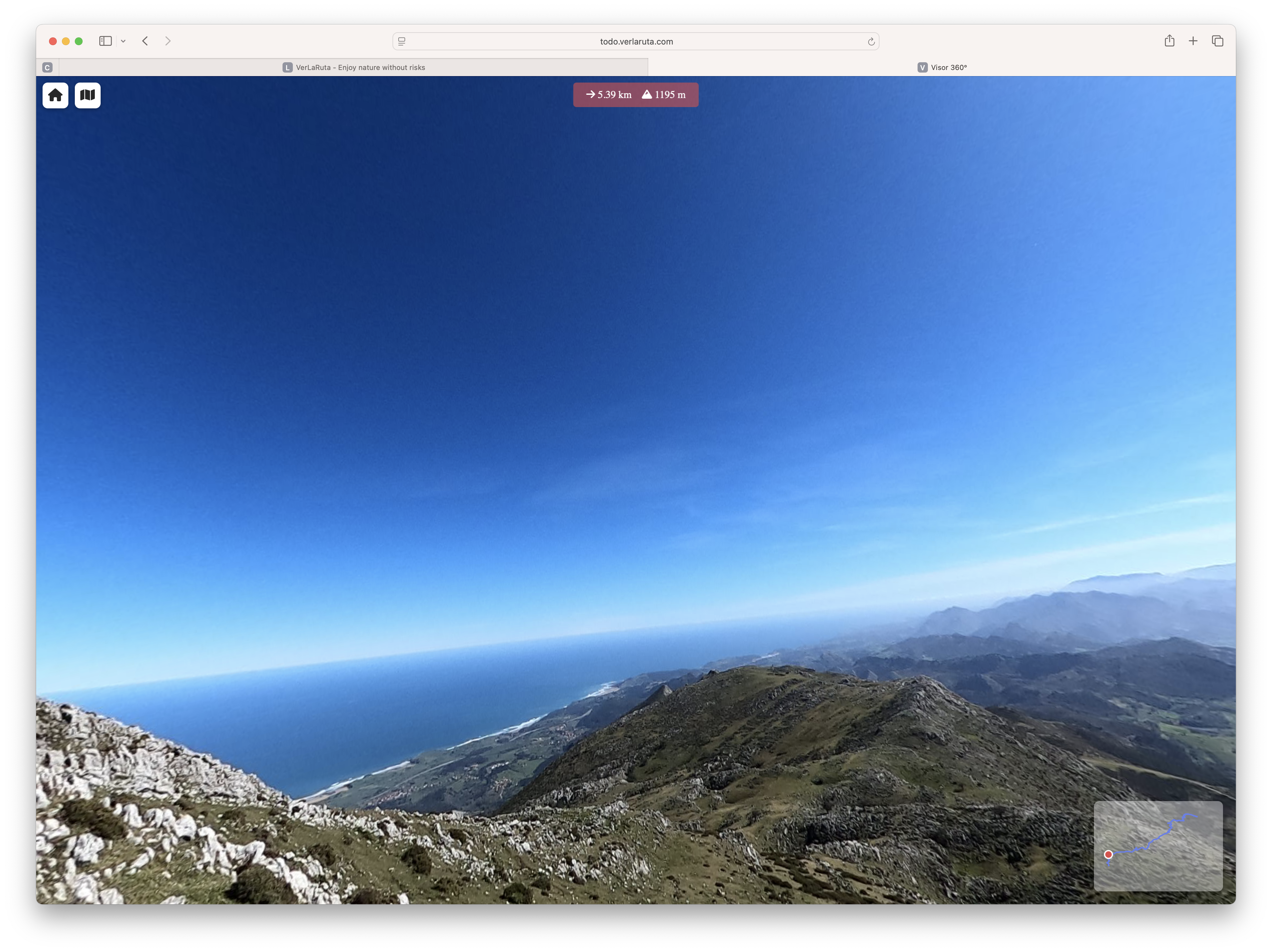Click the V favicon on the Visor 360° tab

tap(923, 67)
